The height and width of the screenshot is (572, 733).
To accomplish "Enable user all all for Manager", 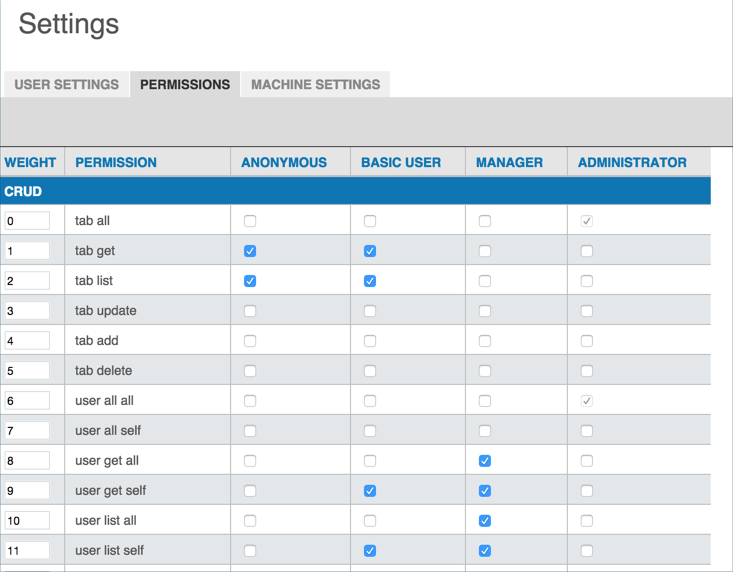I will click(x=485, y=400).
